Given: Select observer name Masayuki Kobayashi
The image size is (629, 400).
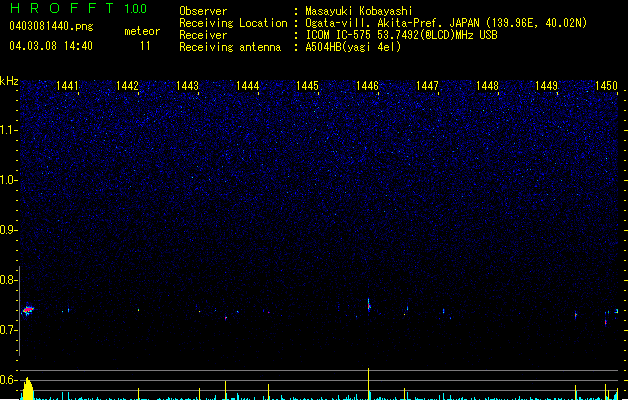Looking at the screenshot, I should coord(359,11).
